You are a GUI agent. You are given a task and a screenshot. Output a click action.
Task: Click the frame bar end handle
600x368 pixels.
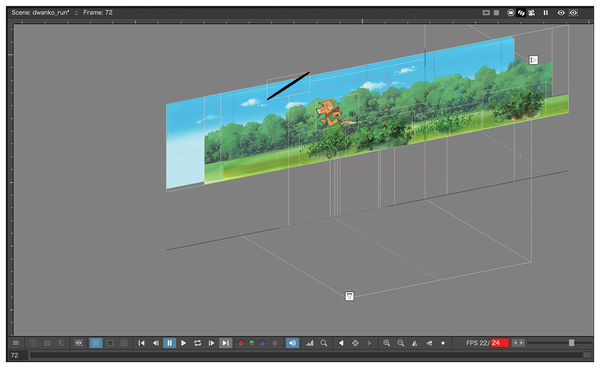pos(587,355)
